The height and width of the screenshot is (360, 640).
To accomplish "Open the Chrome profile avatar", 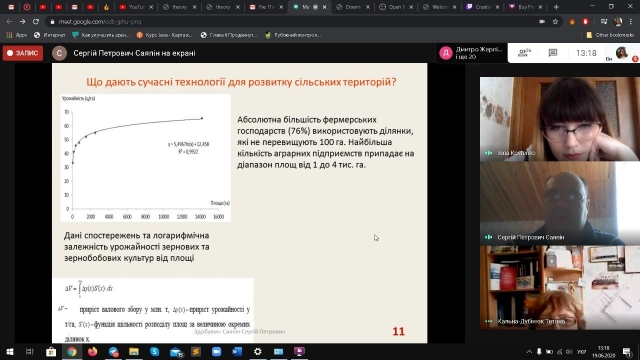I will pyautogui.click(x=618, y=21).
